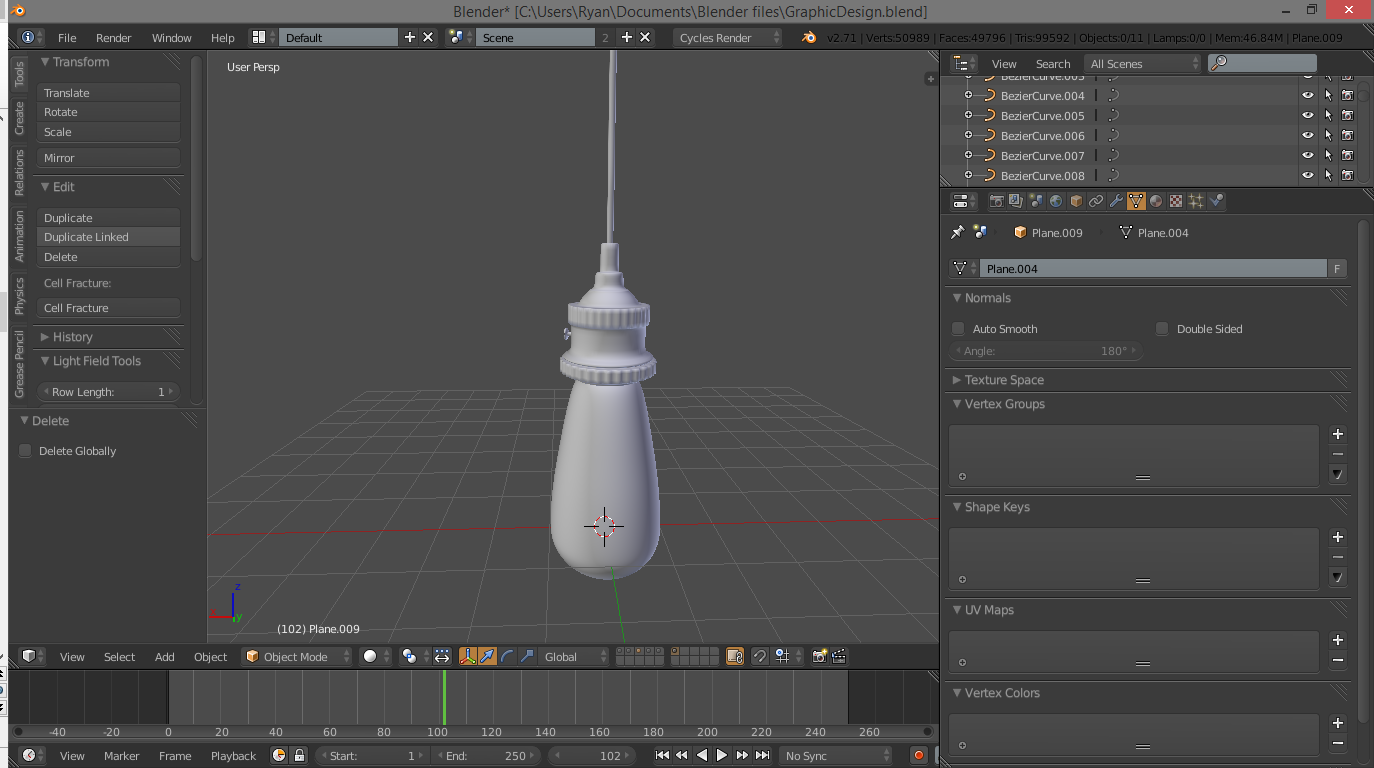Image resolution: width=1374 pixels, height=768 pixels.
Task: Open Object Constraints tab (chain icon)
Action: 1096,201
